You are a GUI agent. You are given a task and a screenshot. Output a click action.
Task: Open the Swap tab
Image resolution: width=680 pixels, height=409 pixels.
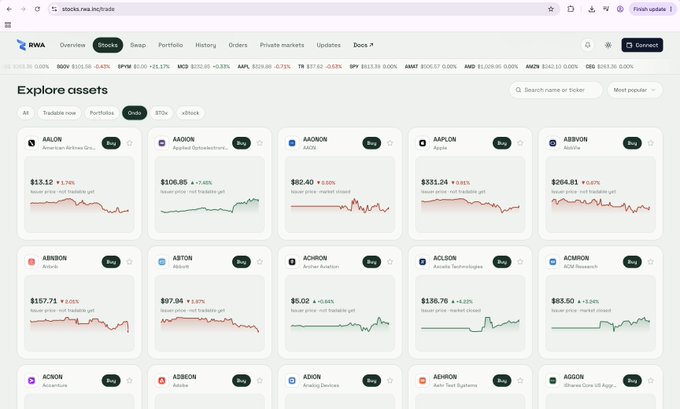point(138,45)
